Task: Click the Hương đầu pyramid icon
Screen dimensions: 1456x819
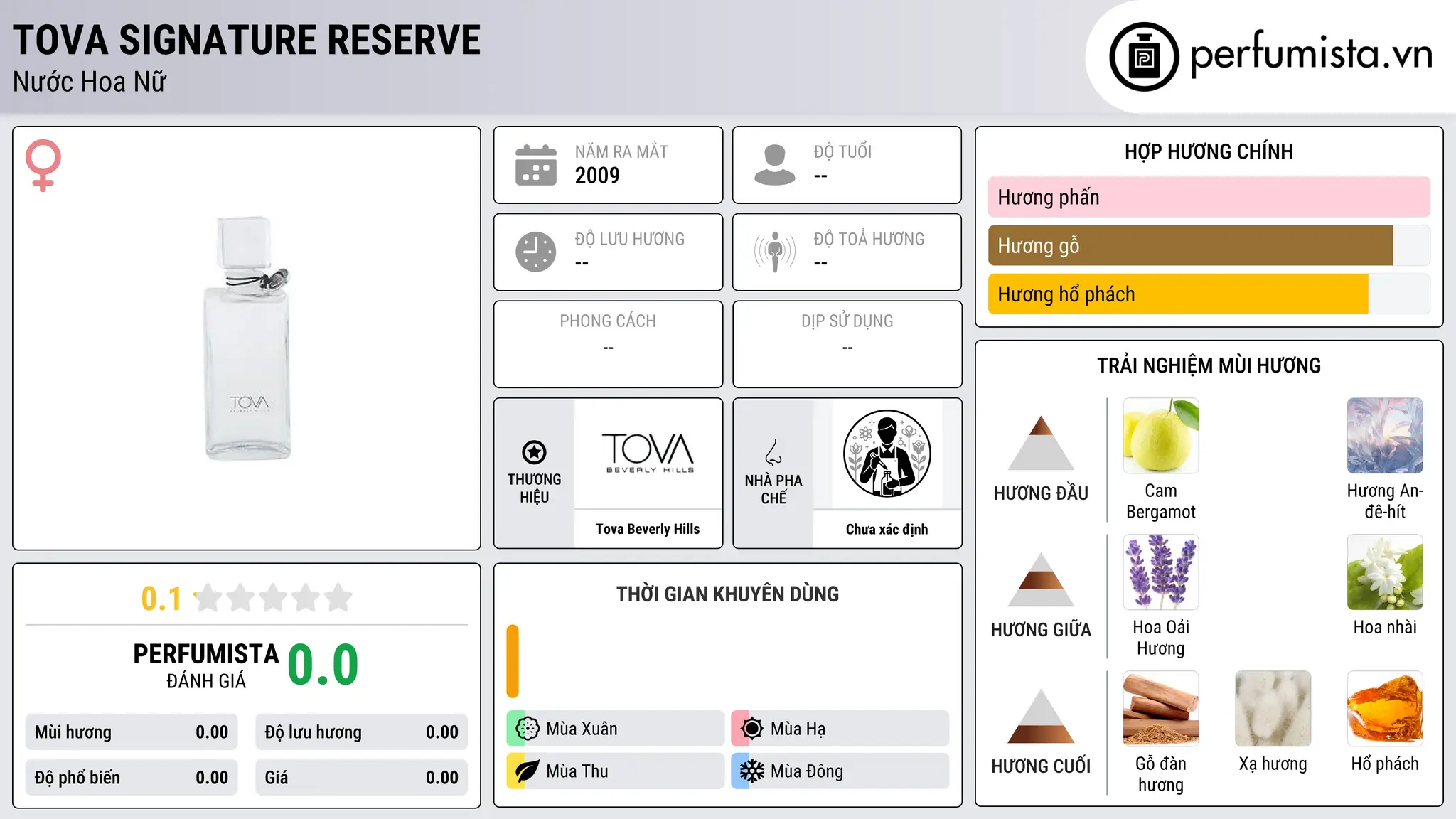Action: pyautogui.click(x=1041, y=443)
